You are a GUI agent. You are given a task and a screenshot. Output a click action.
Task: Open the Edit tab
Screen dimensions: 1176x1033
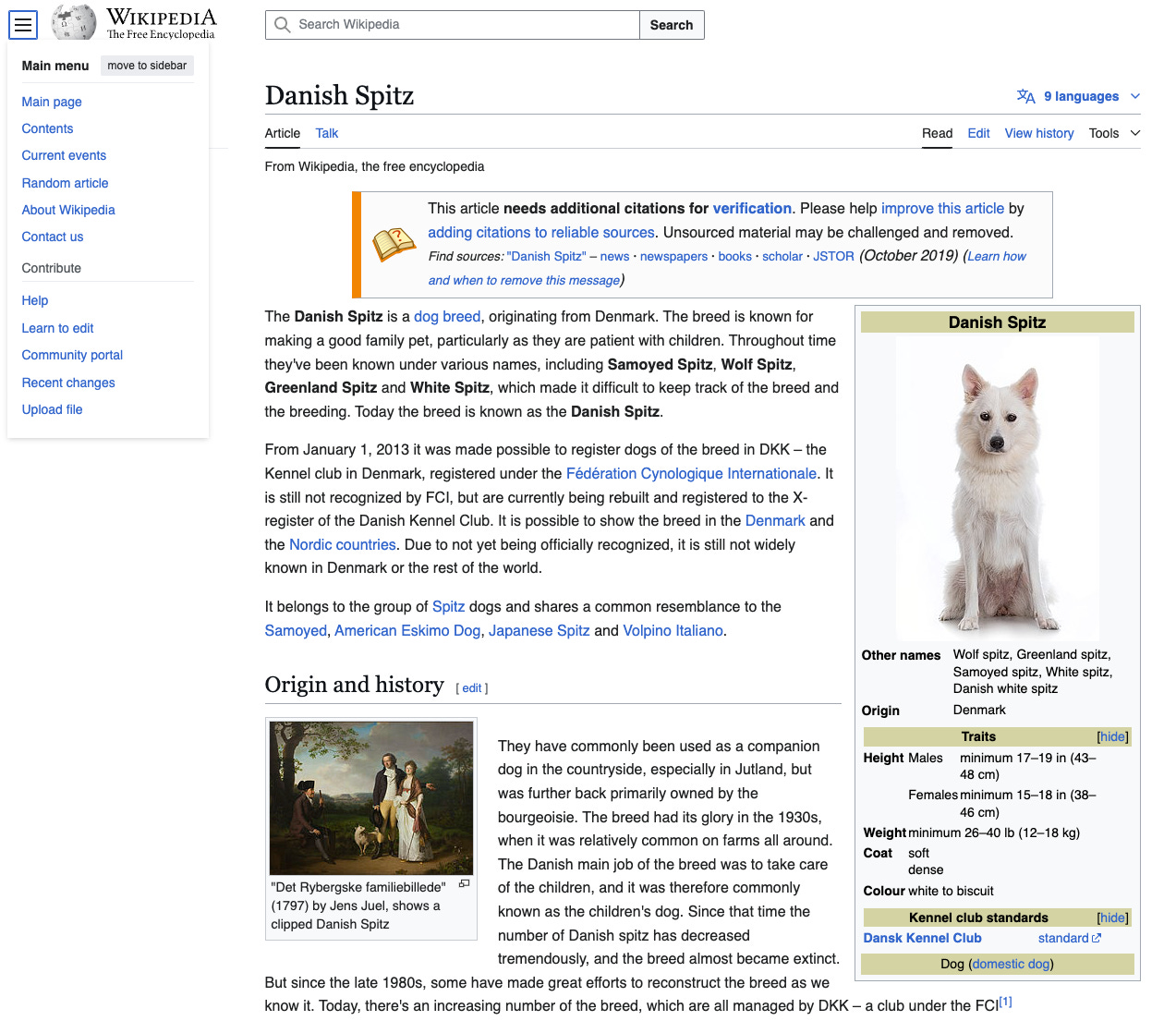tap(978, 133)
